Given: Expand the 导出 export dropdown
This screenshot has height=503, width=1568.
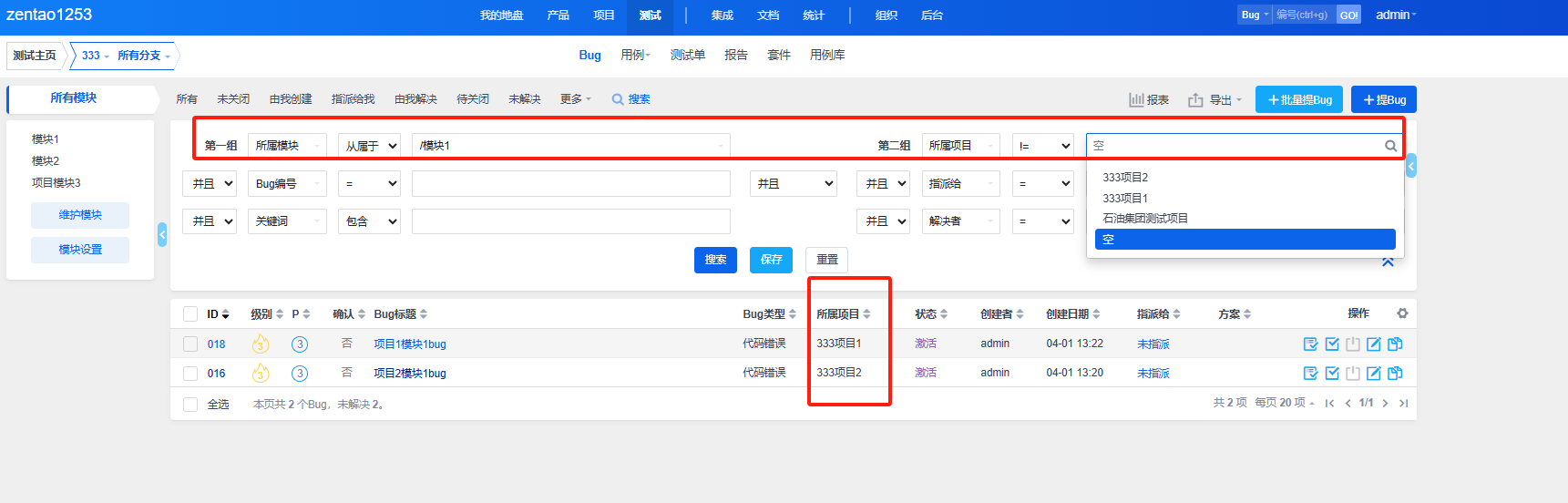Looking at the screenshot, I should point(1215,100).
